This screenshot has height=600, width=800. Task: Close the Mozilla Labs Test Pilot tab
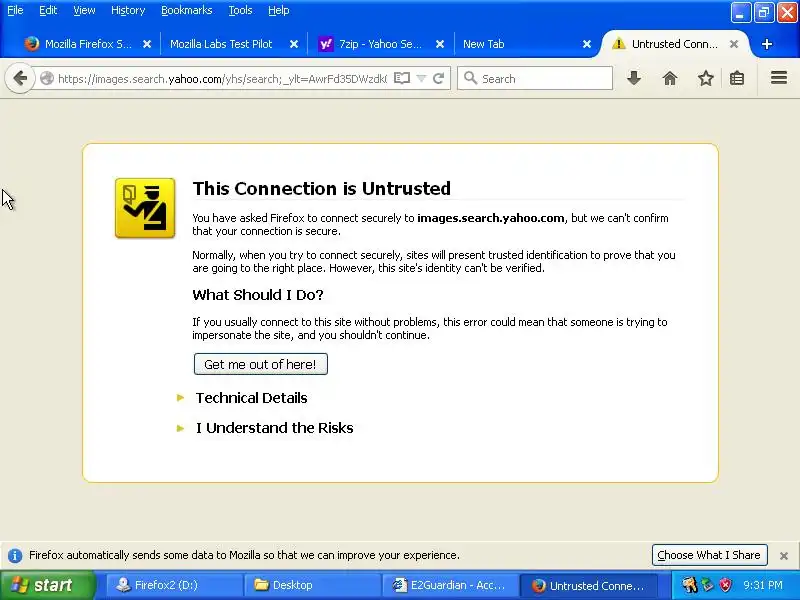(x=294, y=44)
